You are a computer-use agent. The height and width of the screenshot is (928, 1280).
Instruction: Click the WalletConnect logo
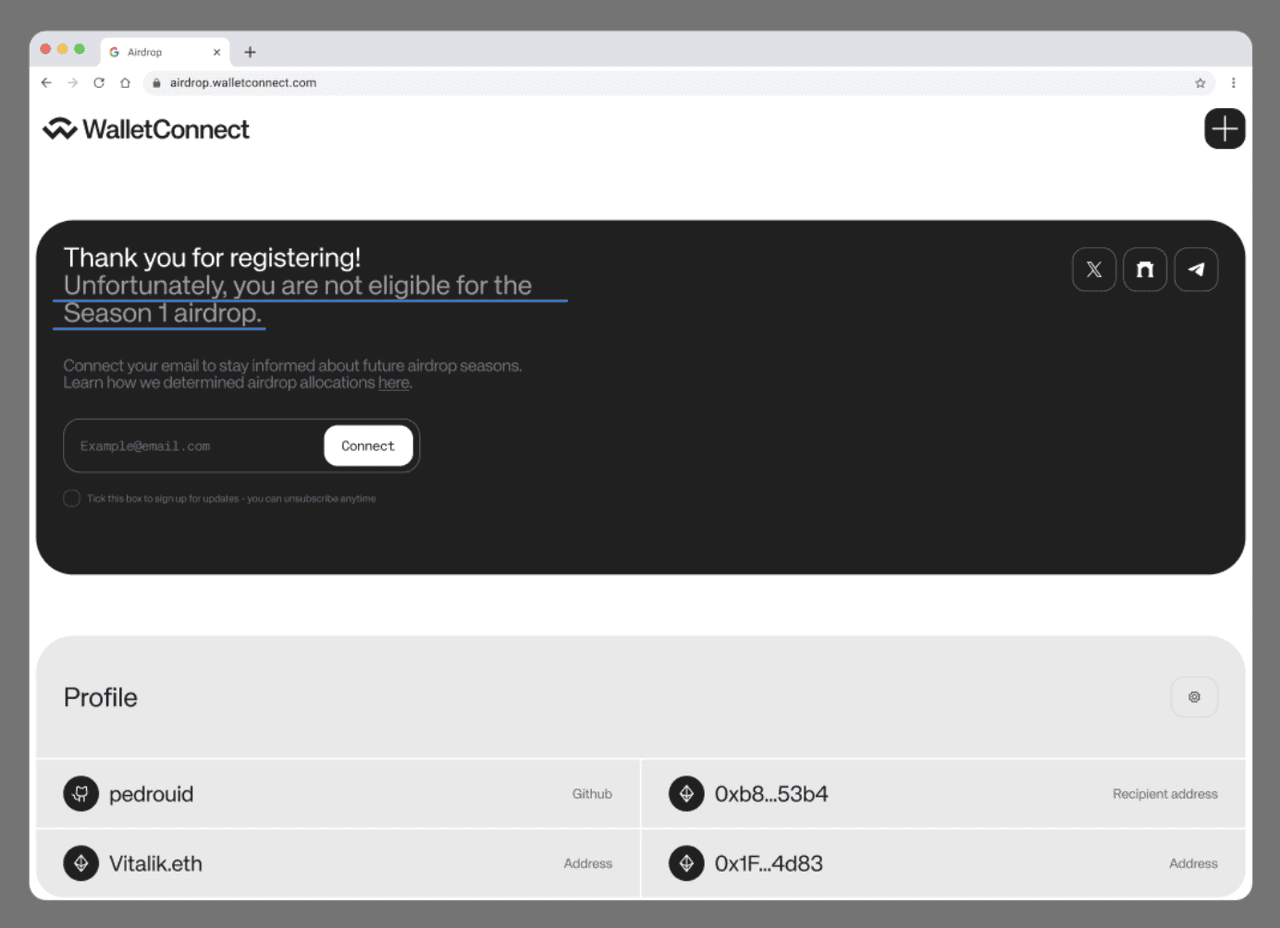point(146,129)
